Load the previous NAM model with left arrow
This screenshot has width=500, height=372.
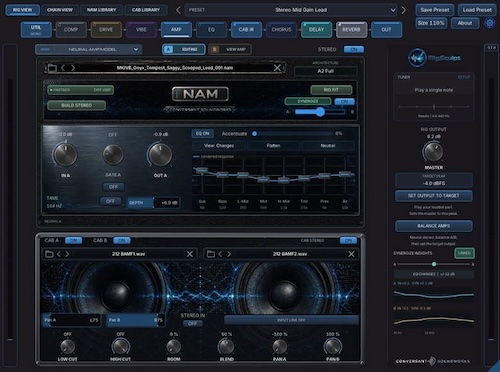point(63,68)
